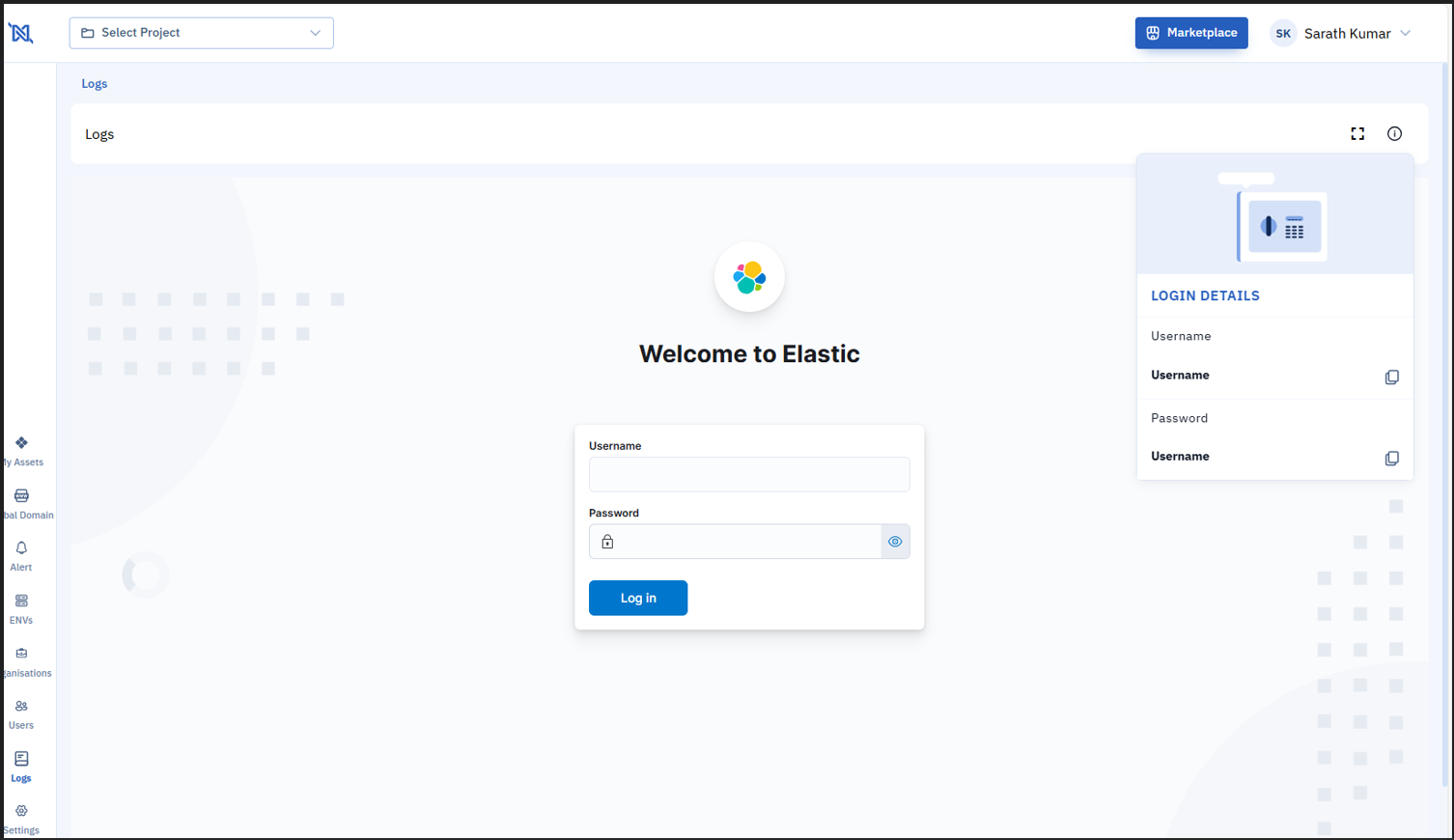
Task: Open Logs in the sidebar
Action: [x=21, y=768]
